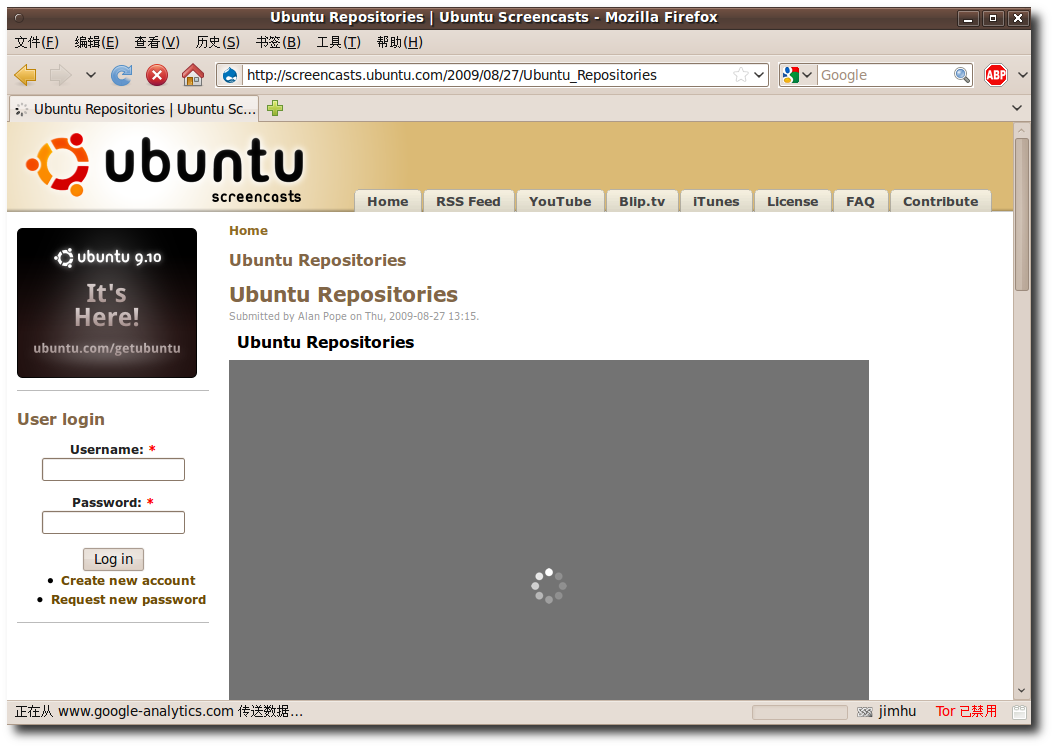
Task: Open the 查看(V) menu
Action: tap(157, 42)
